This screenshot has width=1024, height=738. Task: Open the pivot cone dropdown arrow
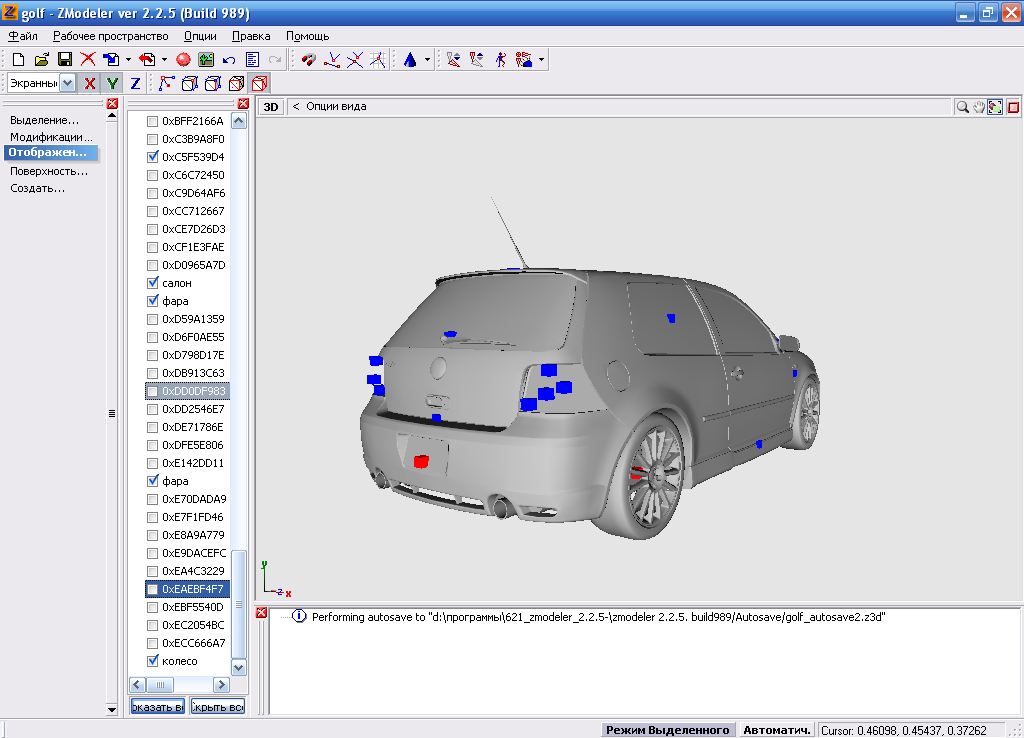[427, 59]
